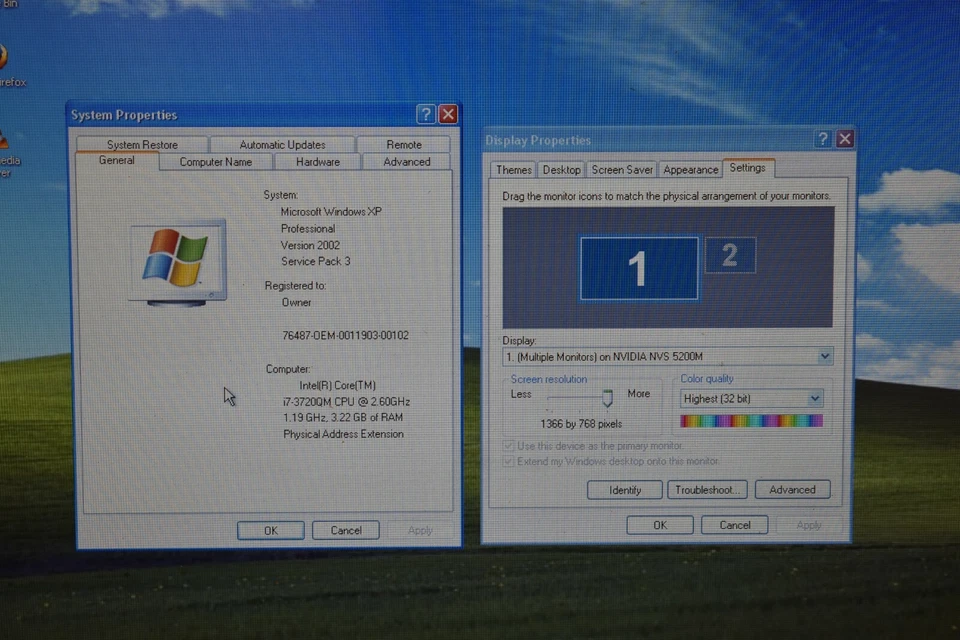The image size is (960, 640).
Task: Enable 'Extend my Windows desktop onto this monitor'
Action: (510, 461)
